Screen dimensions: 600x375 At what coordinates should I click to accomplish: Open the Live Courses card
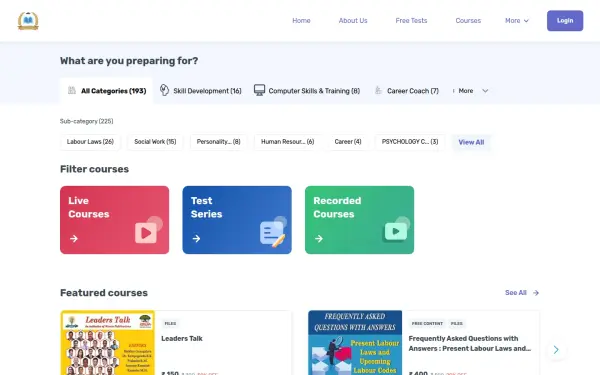(114, 220)
